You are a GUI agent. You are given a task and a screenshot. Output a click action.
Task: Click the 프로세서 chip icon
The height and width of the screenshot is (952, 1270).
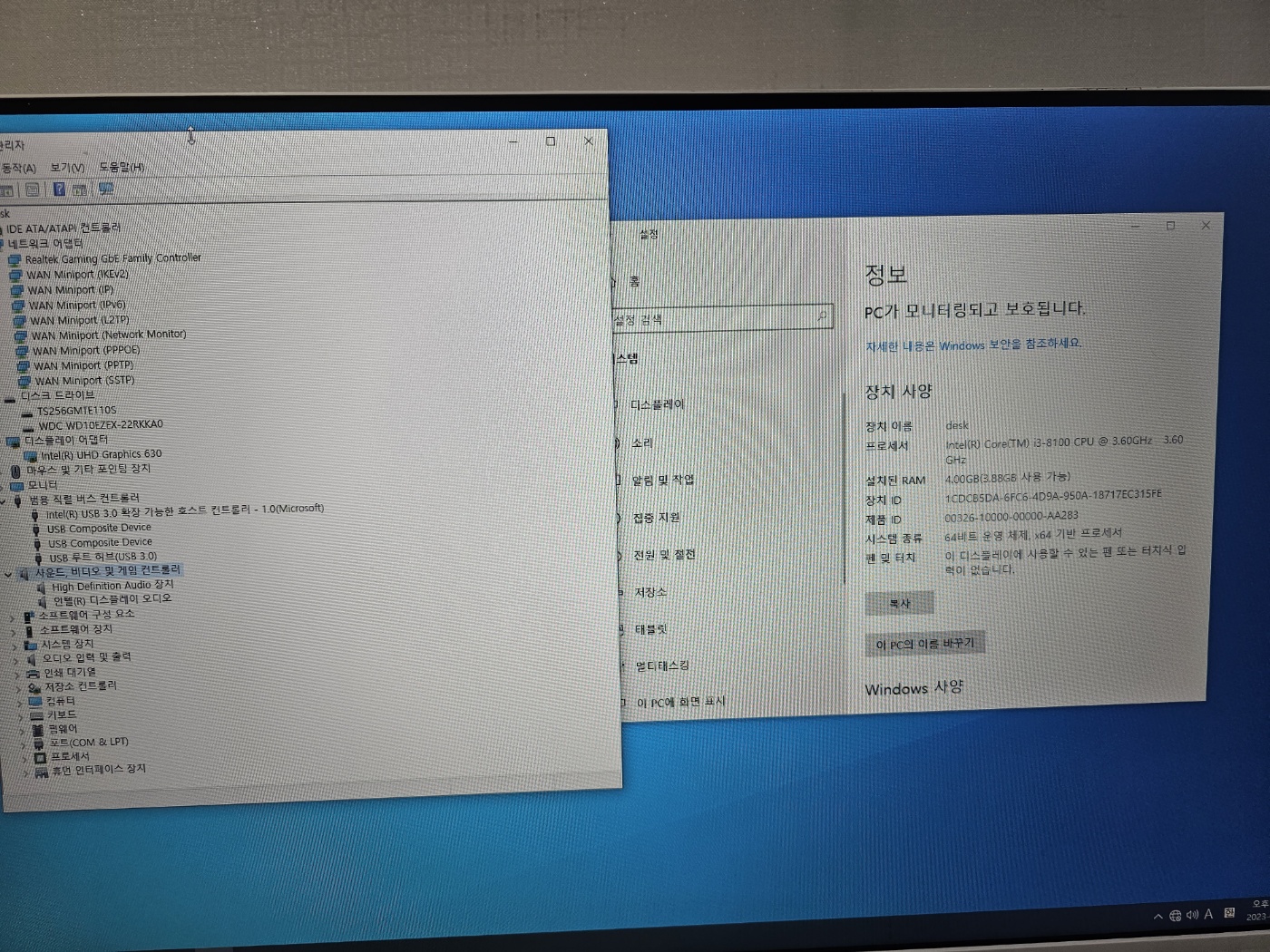[40, 757]
